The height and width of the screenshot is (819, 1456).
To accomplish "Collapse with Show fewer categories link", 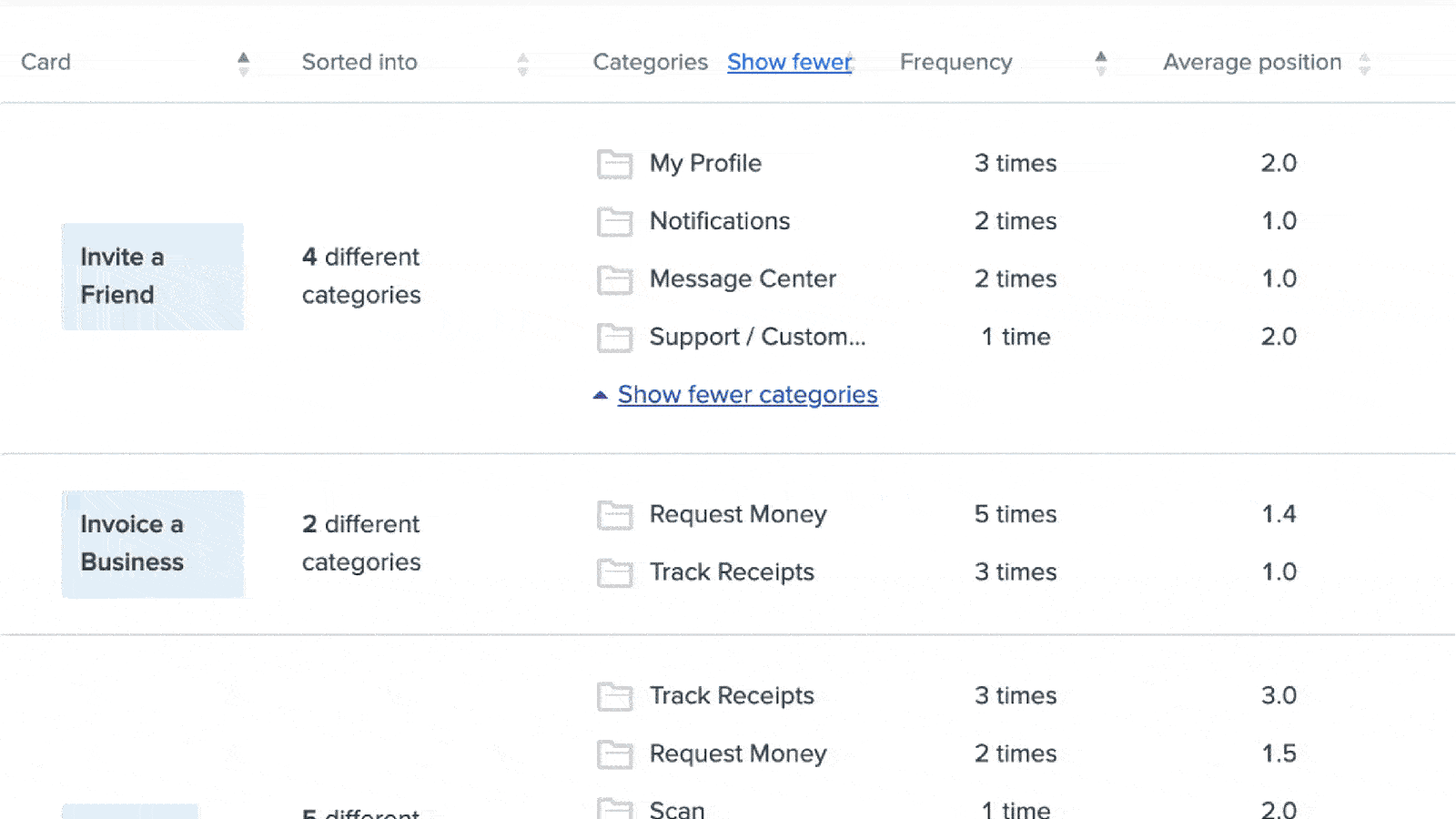I will click(747, 395).
